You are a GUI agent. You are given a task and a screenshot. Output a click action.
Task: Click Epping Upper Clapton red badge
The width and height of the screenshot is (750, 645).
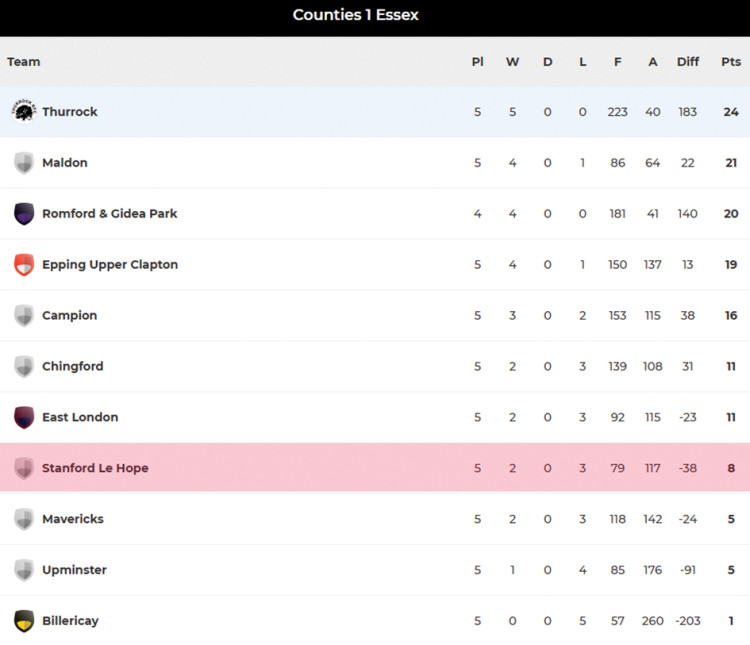(x=24, y=265)
